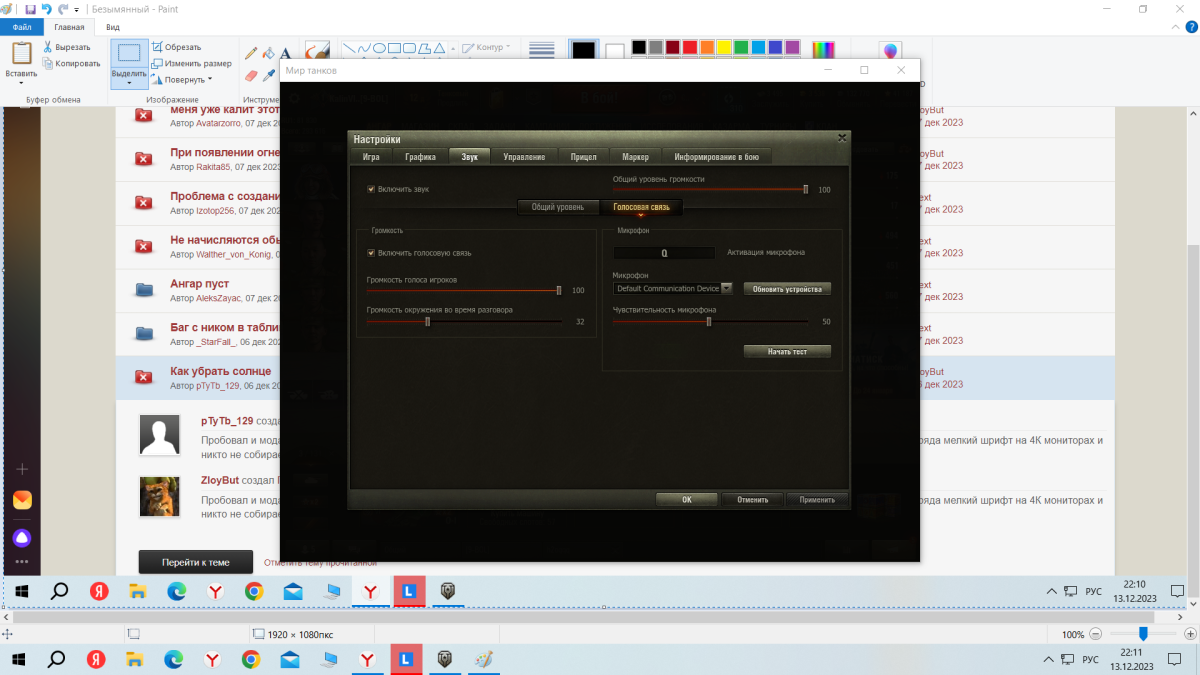
Task: Select the Curve shape in Paint
Action: pos(364,47)
